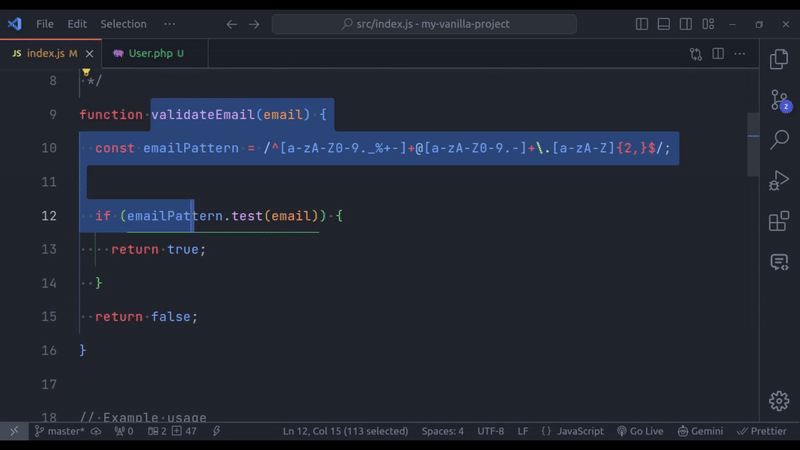
Task: Switch to User.php tab
Action: pyautogui.click(x=155, y=53)
